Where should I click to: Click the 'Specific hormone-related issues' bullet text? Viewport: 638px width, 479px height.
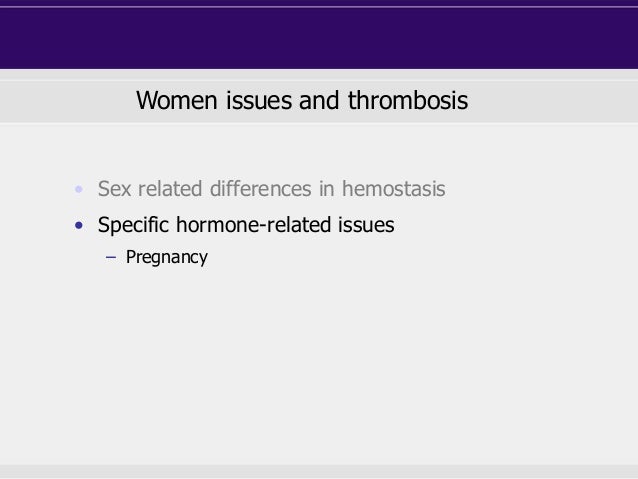pyautogui.click(x=246, y=225)
